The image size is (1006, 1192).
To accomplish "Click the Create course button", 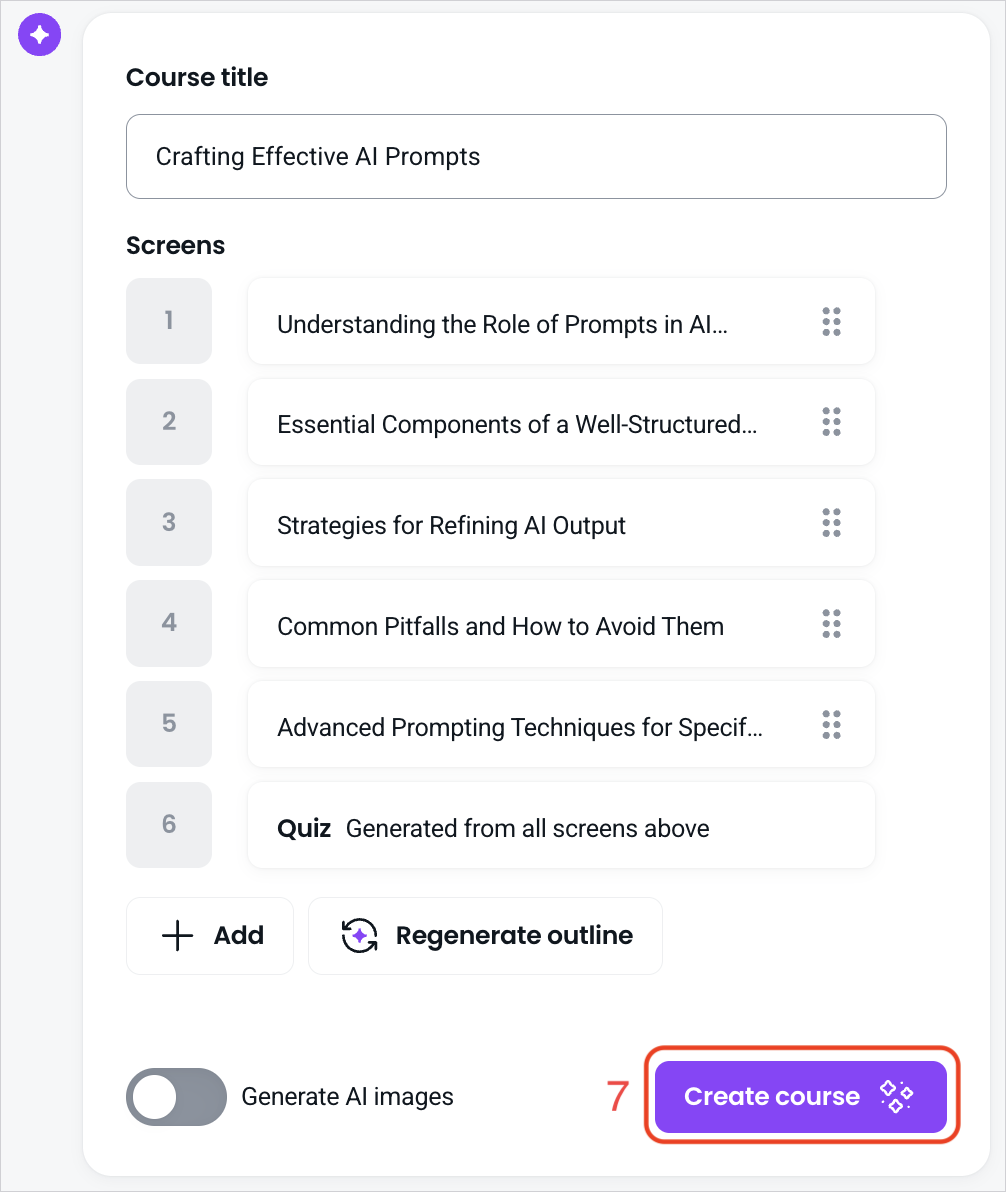I will pos(801,1096).
